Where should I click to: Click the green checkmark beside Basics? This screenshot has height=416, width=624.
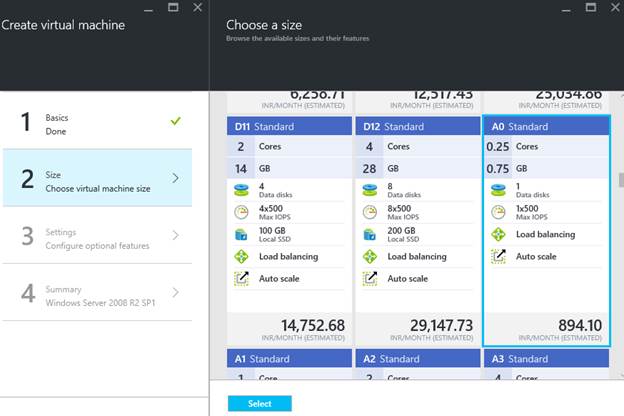[176, 121]
